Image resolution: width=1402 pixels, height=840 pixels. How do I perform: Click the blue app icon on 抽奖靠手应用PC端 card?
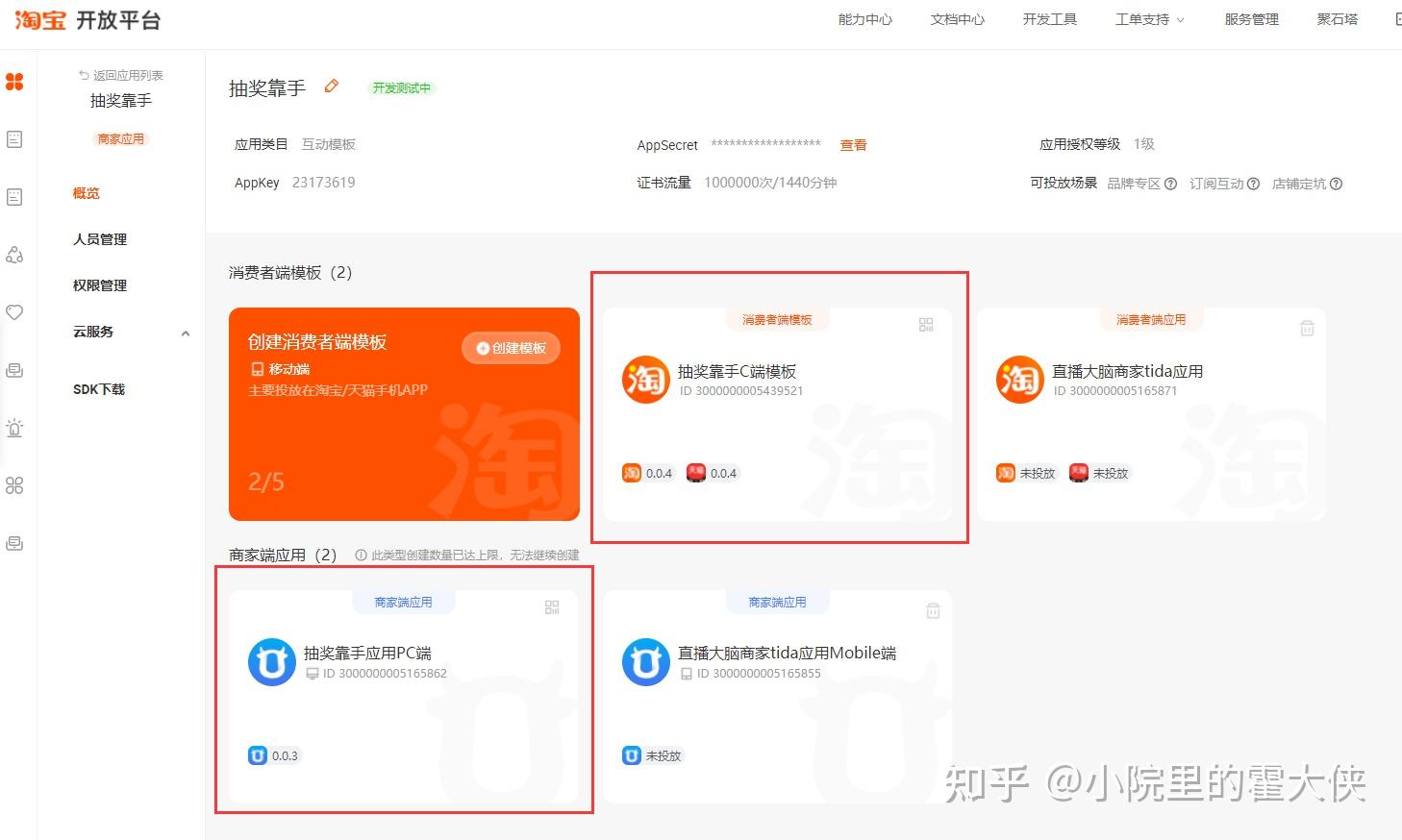click(x=271, y=661)
